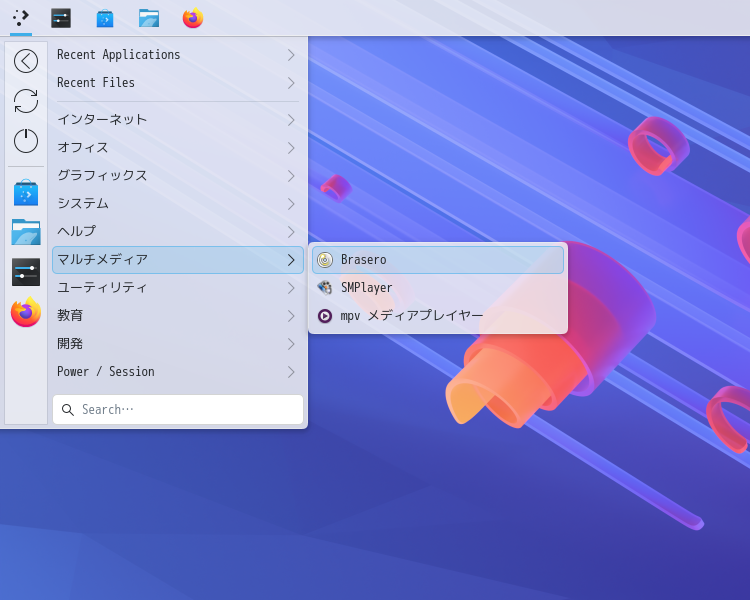The width and height of the screenshot is (750, 600).
Task: Launch SMPlayer from the multimedia submenu
Action: 438,288
